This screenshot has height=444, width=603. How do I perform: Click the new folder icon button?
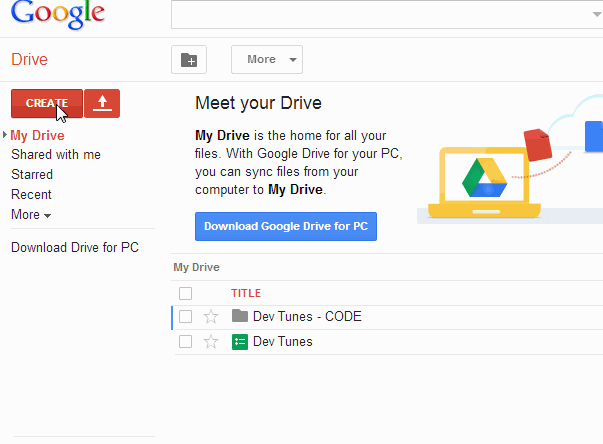pos(189,60)
